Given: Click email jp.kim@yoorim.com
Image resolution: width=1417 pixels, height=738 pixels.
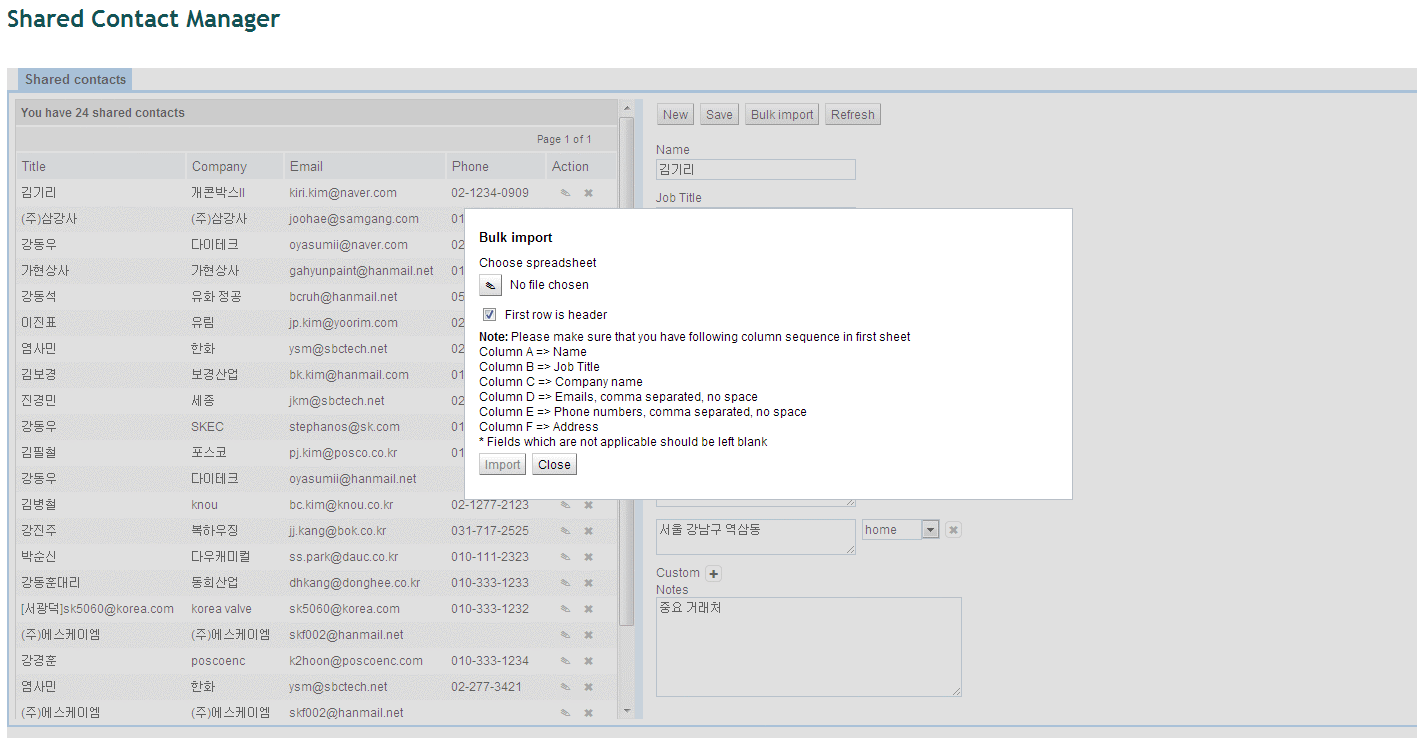Looking at the screenshot, I should [x=344, y=322].
